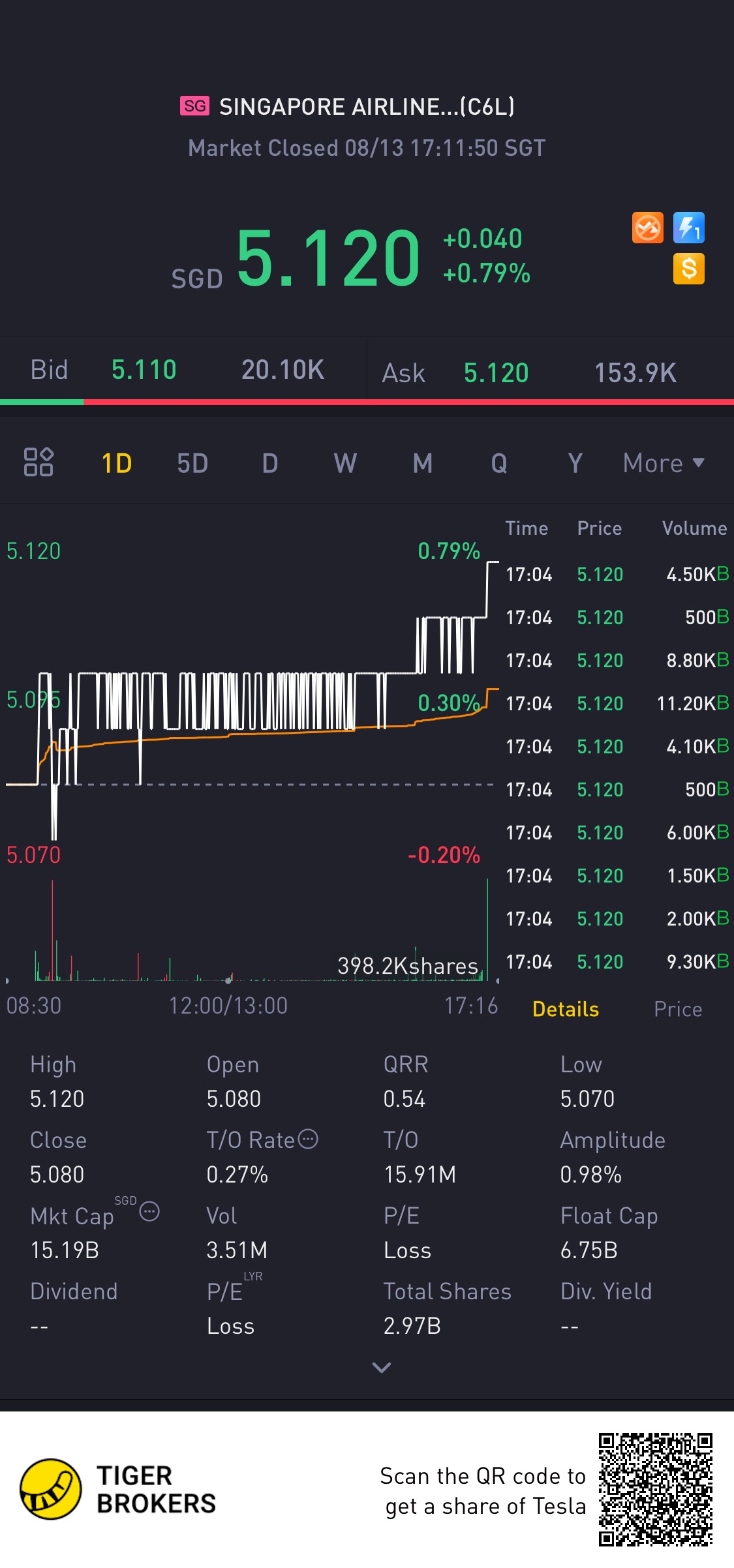Tap the trade row with volume 4.50K
The height and width of the screenshot is (1568, 734).
(x=617, y=574)
